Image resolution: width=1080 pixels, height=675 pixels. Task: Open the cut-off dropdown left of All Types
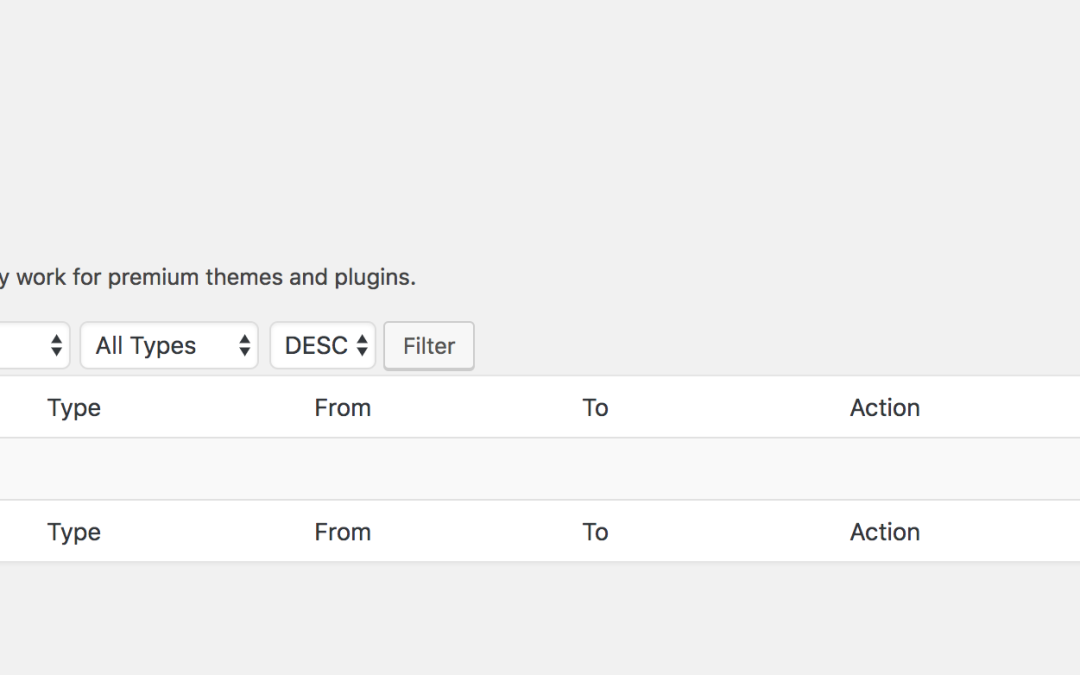pos(34,345)
